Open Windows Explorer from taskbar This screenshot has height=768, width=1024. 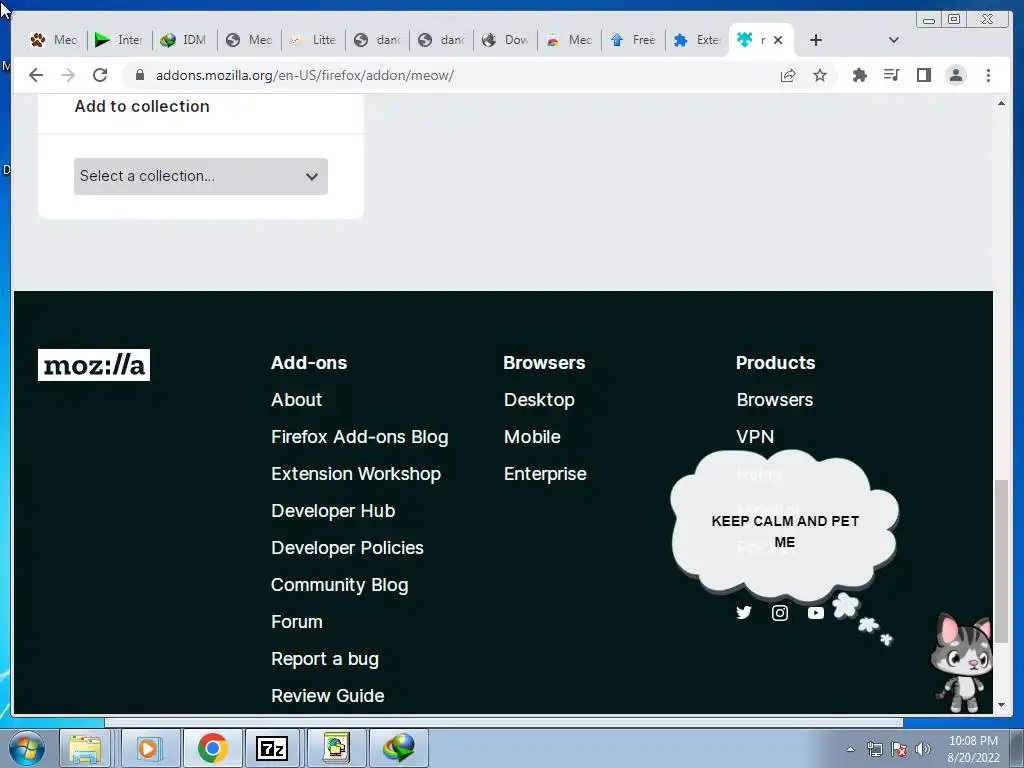(x=86, y=748)
